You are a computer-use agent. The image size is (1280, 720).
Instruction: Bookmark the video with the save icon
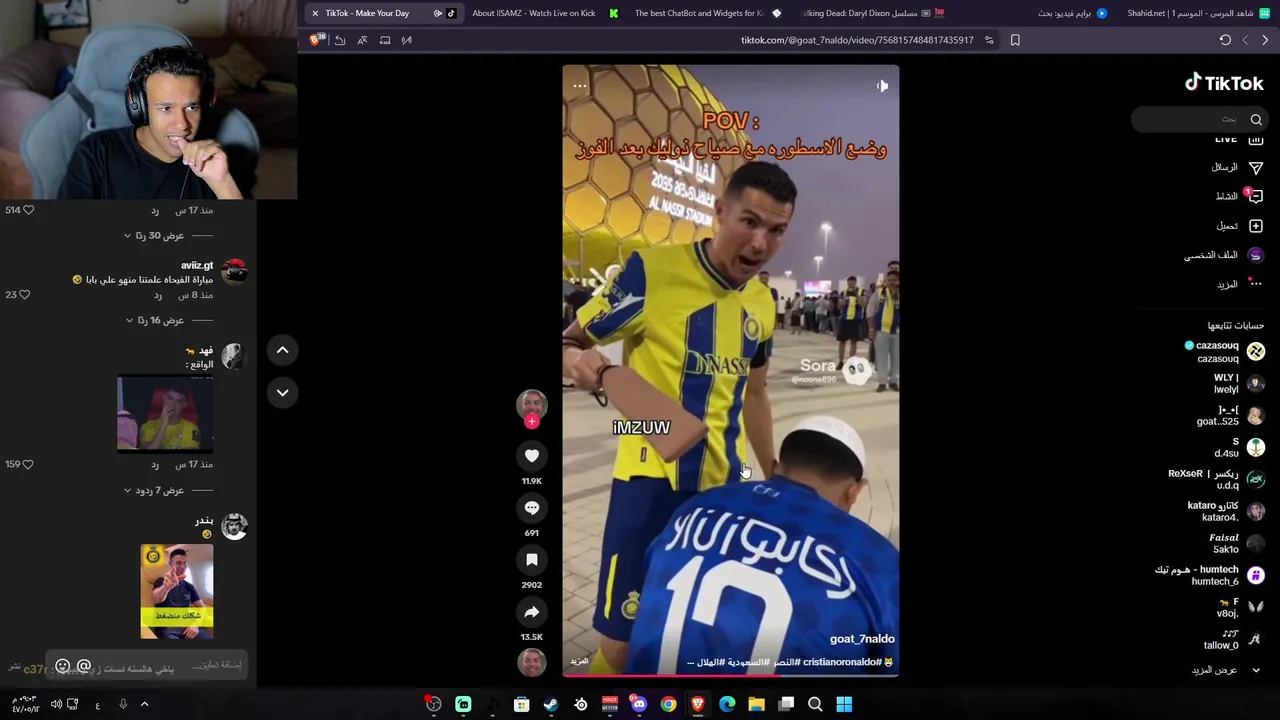532,560
